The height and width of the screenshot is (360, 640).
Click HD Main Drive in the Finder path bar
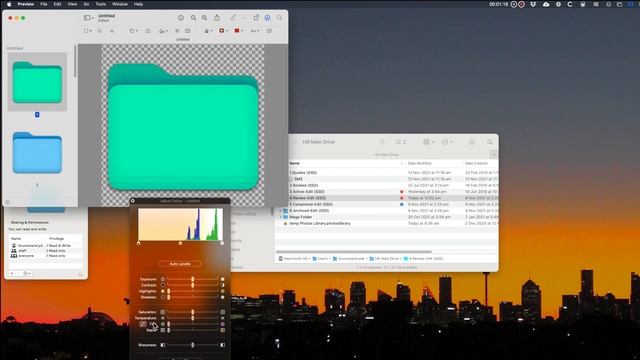[x=384, y=259]
